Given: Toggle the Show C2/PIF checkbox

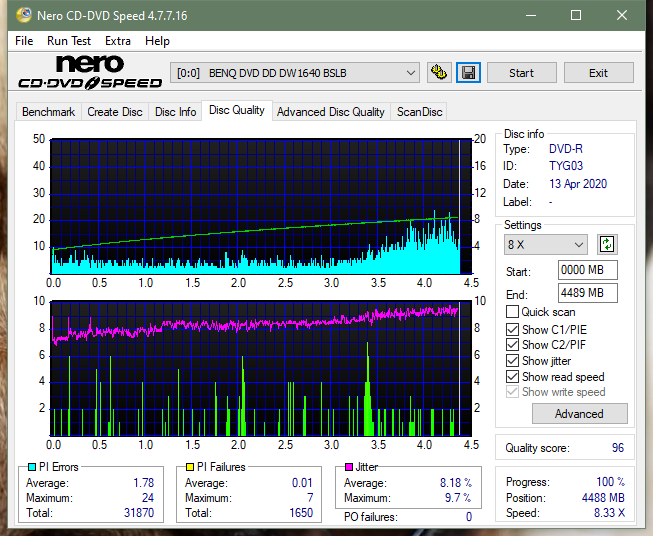Looking at the screenshot, I should (x=512, y=344).
